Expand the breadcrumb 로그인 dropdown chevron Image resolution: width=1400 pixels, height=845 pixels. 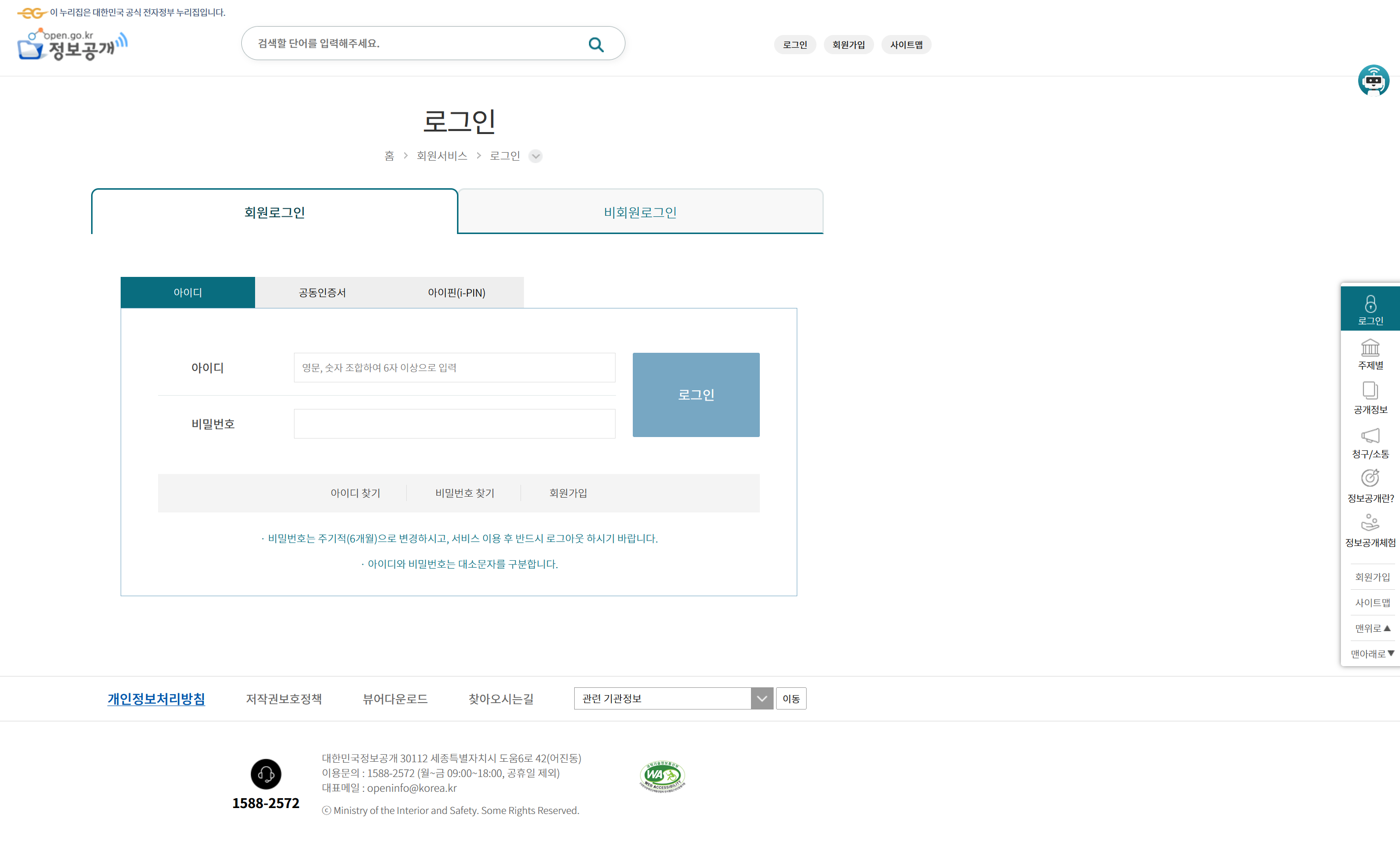(535, 156)
